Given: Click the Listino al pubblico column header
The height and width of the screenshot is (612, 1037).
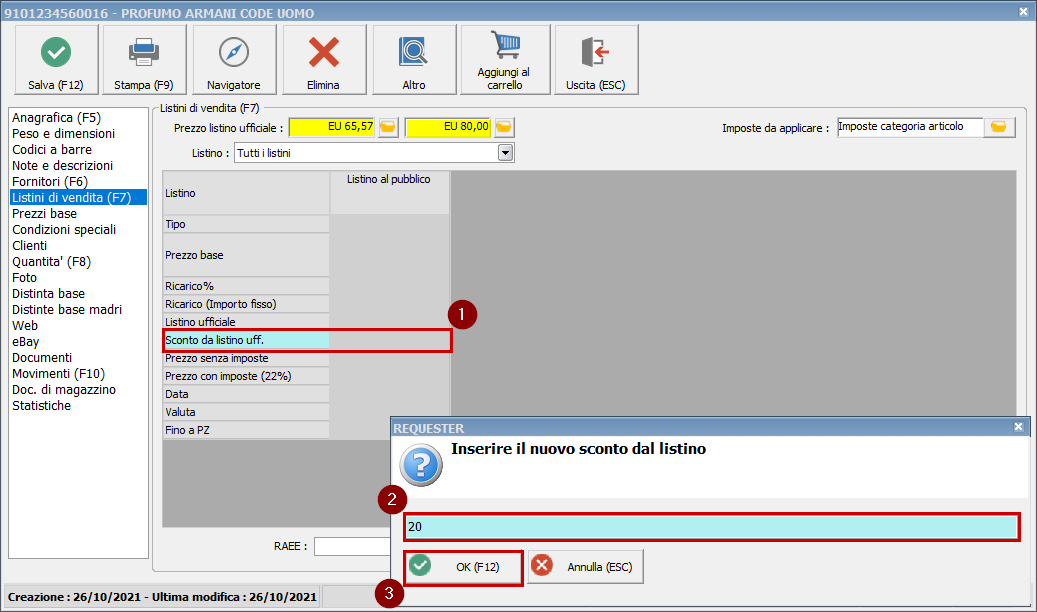Looking at the screenshot, I should point(389,179).
